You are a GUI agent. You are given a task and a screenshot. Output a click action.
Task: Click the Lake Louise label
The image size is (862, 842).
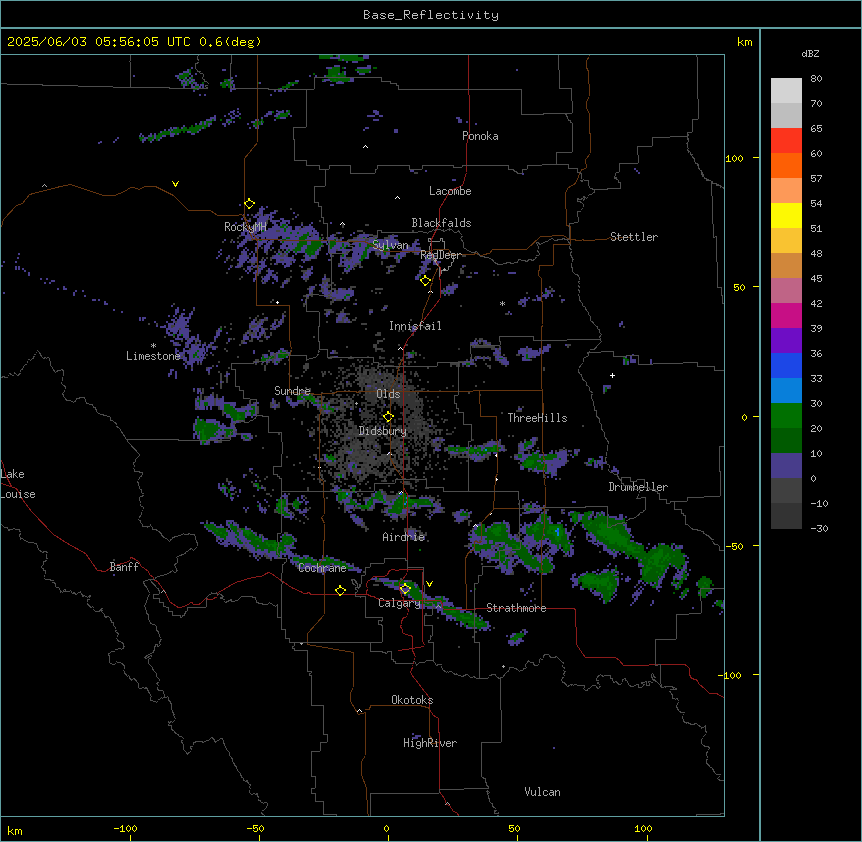[18, 484]
